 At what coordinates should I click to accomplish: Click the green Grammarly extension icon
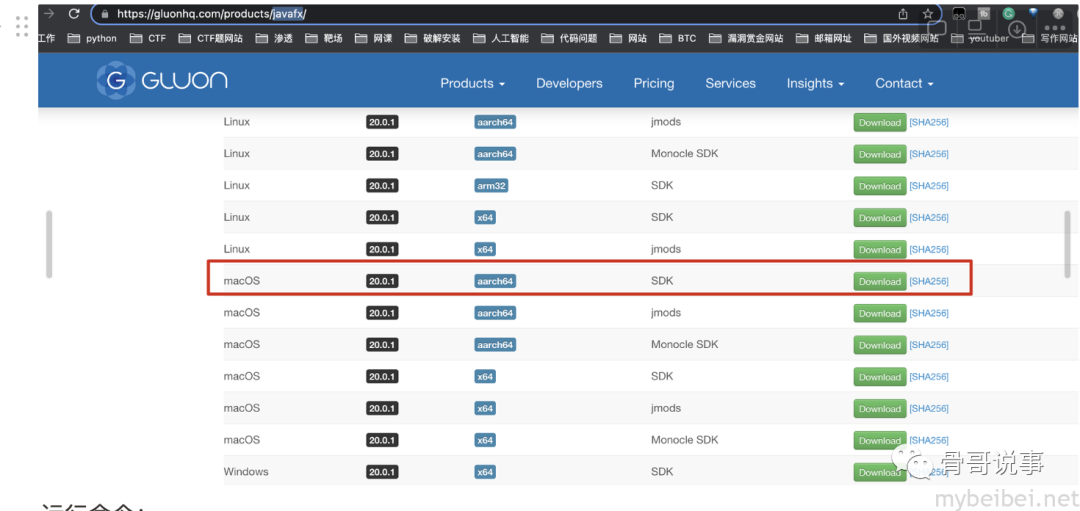pos(1008,13)
